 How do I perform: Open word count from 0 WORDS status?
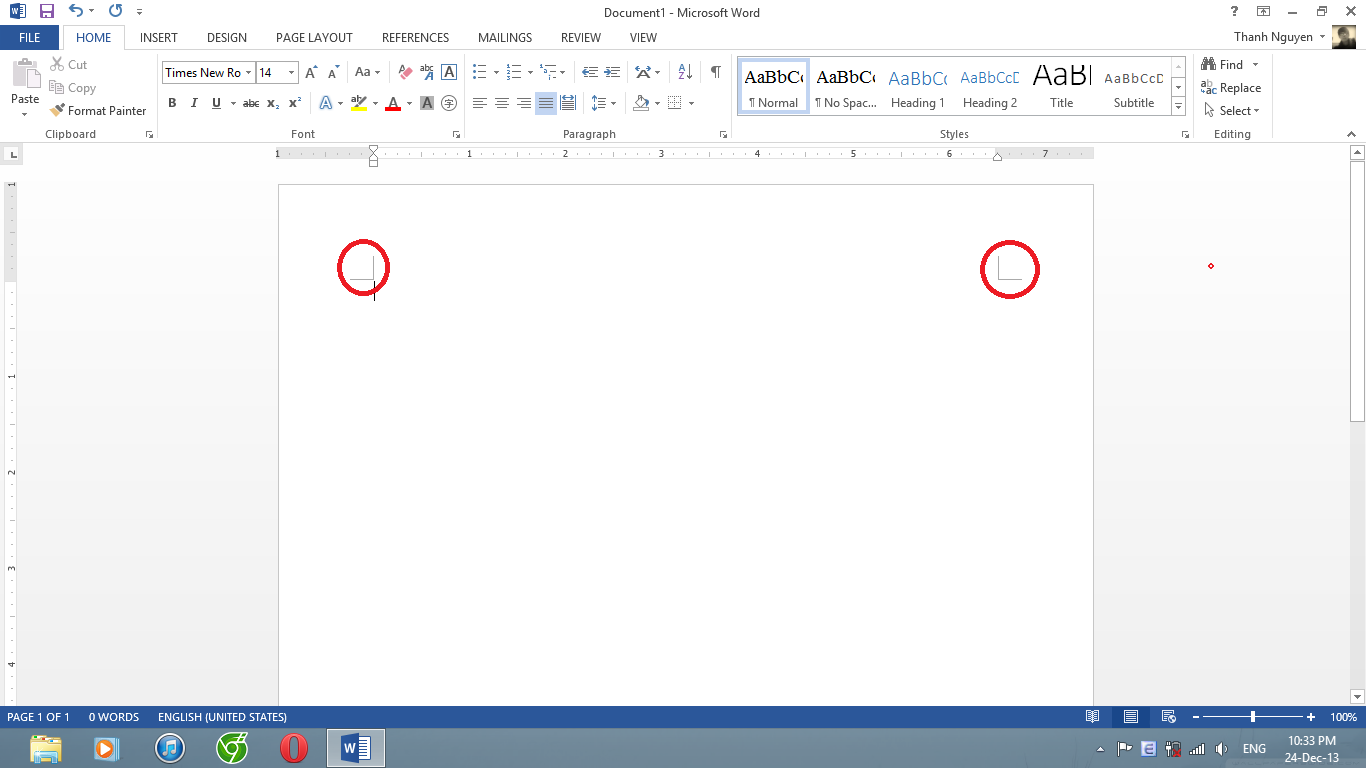(x=114, y=717)
